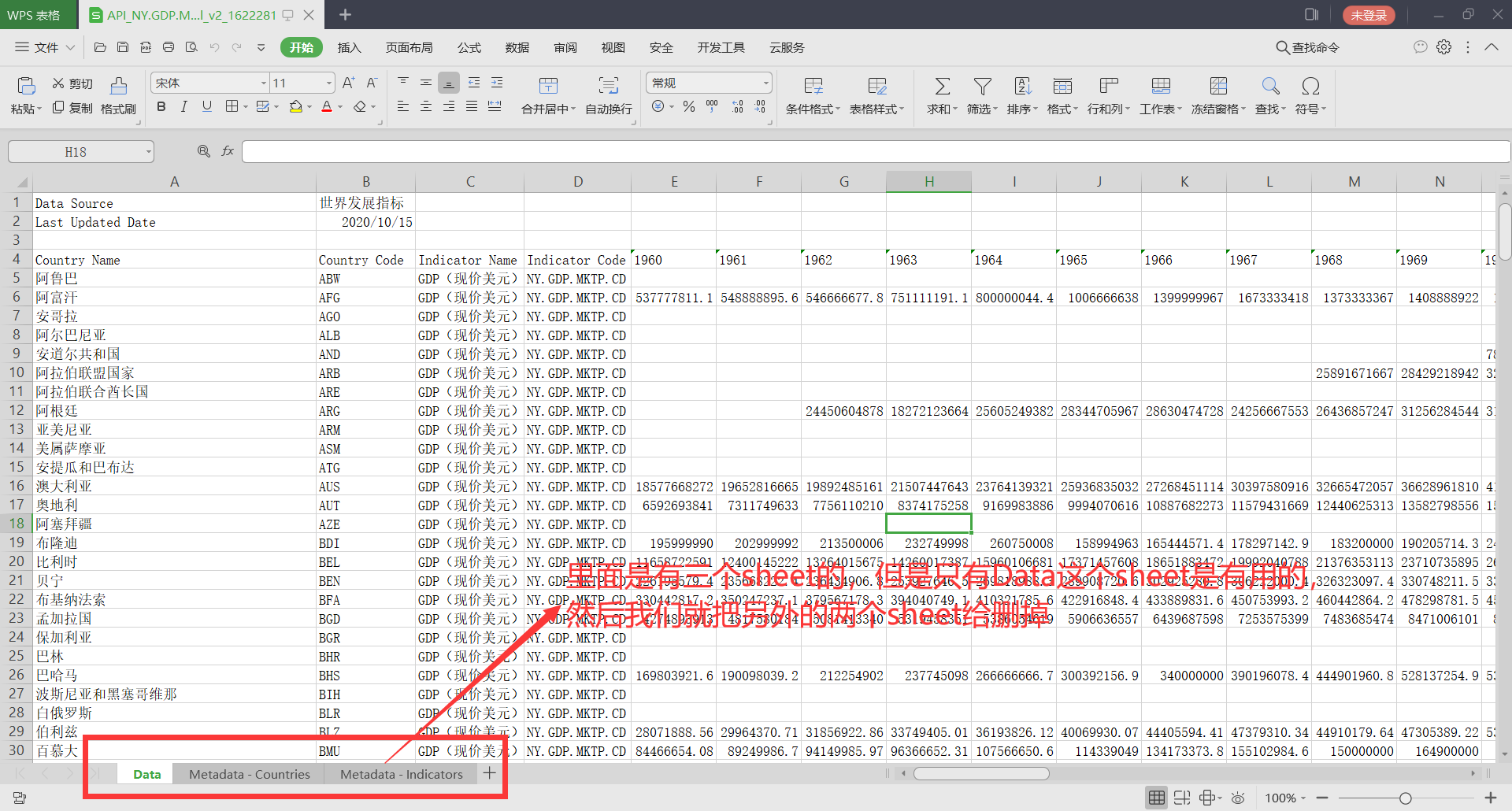Switch to the 页面布局 ribbon tab
Image resolution: width=1512 pixels, height=811 pixels.
click(409, 47)
